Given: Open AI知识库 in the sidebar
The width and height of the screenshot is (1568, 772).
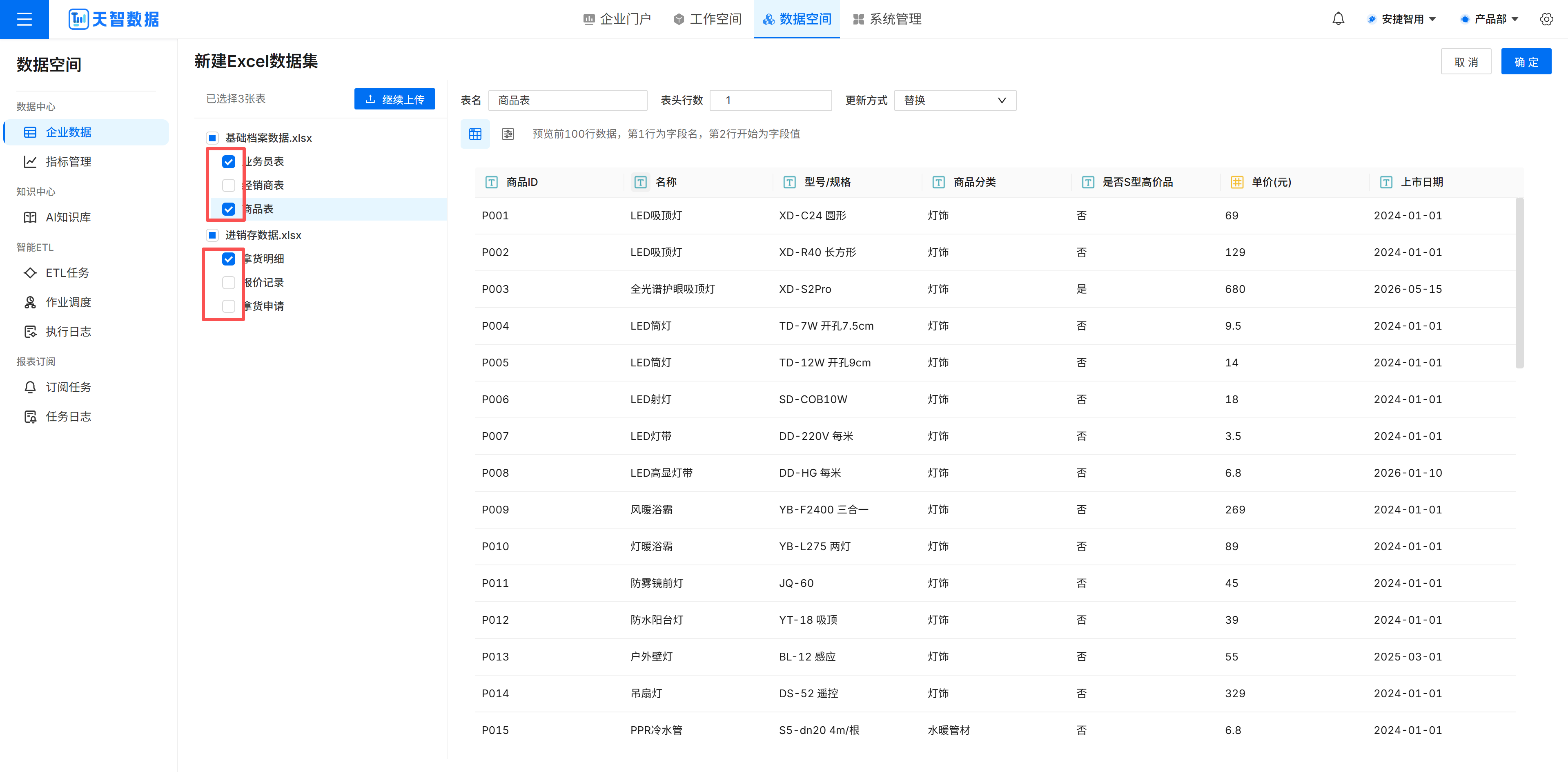Looking at the screenshot, I should 86,217.
